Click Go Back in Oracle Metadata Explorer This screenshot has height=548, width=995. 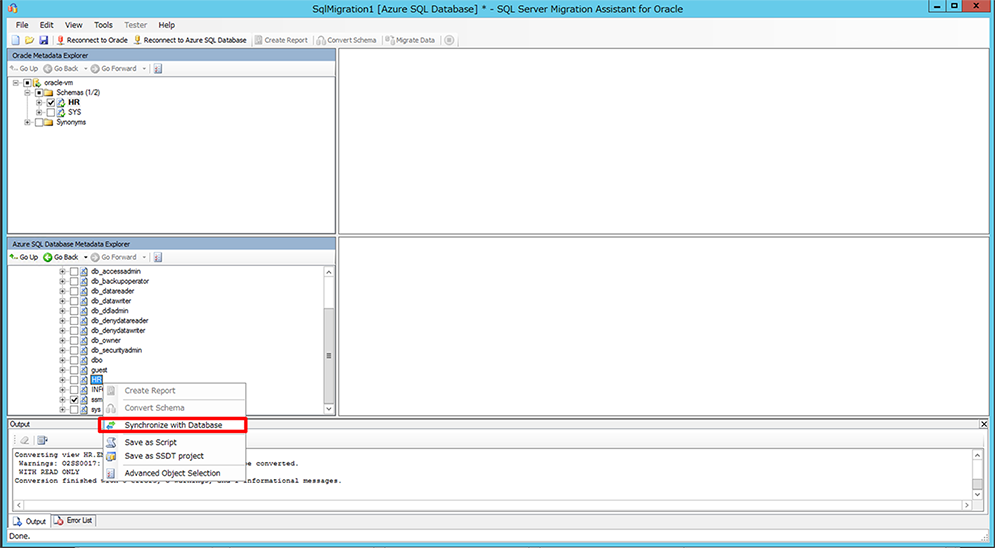click(61, 68)
